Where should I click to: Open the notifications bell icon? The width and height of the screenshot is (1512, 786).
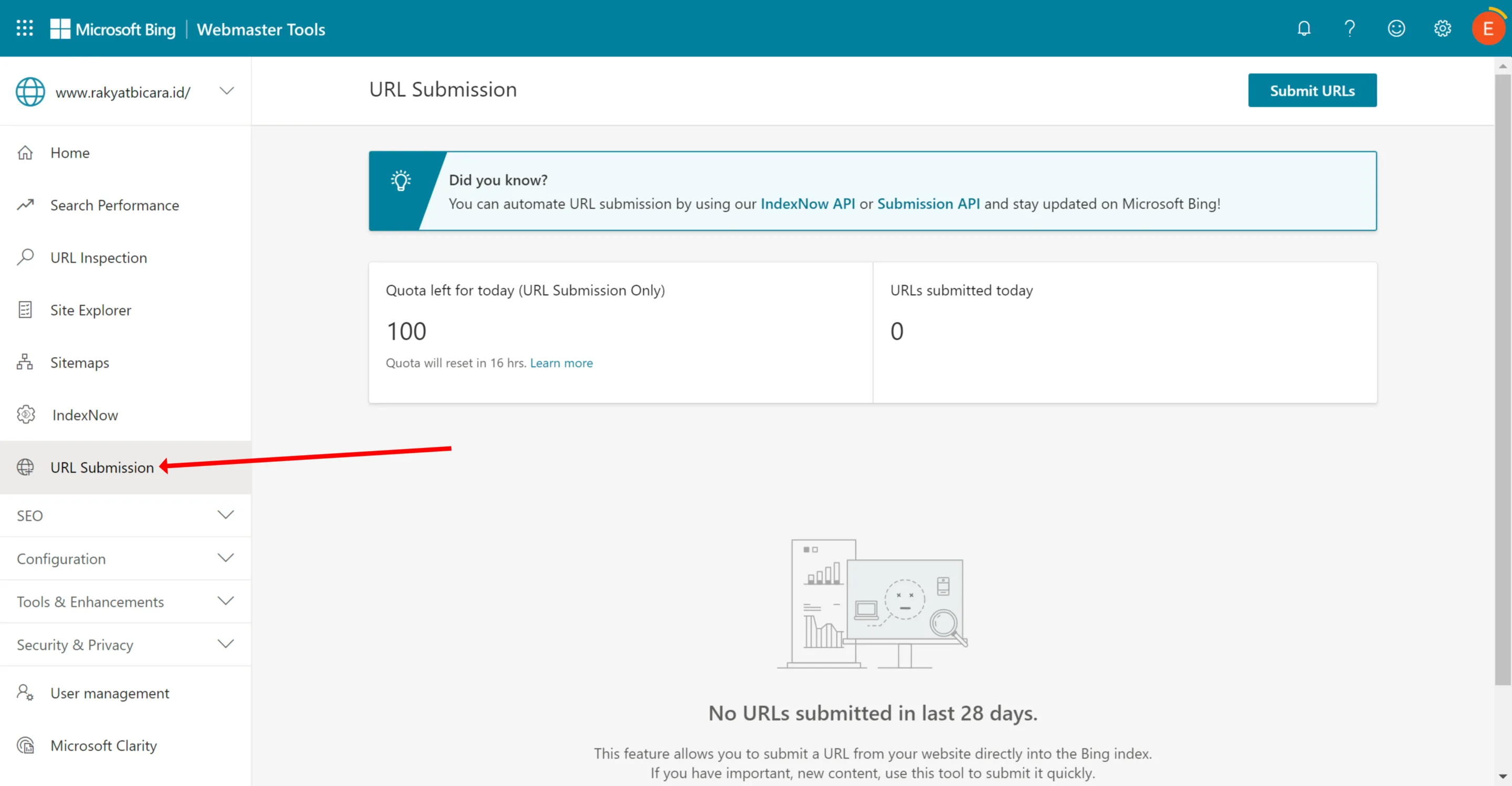pyautogui.click(x=1304, y=28)
